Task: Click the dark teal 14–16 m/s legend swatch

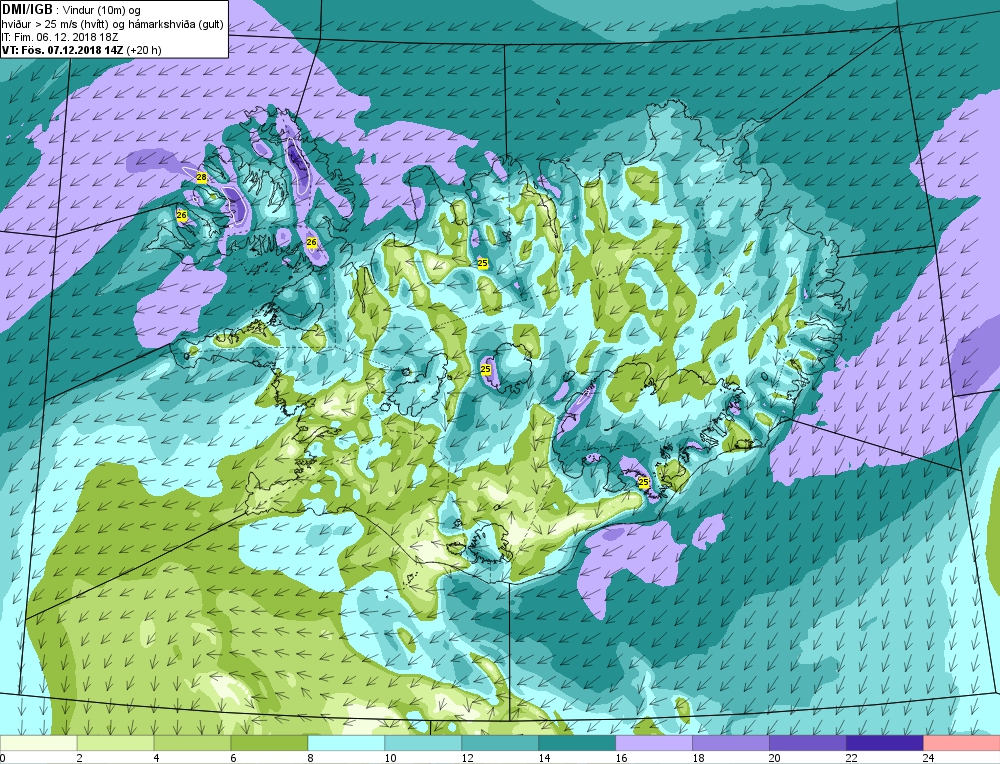Action: tap(577, 743)
